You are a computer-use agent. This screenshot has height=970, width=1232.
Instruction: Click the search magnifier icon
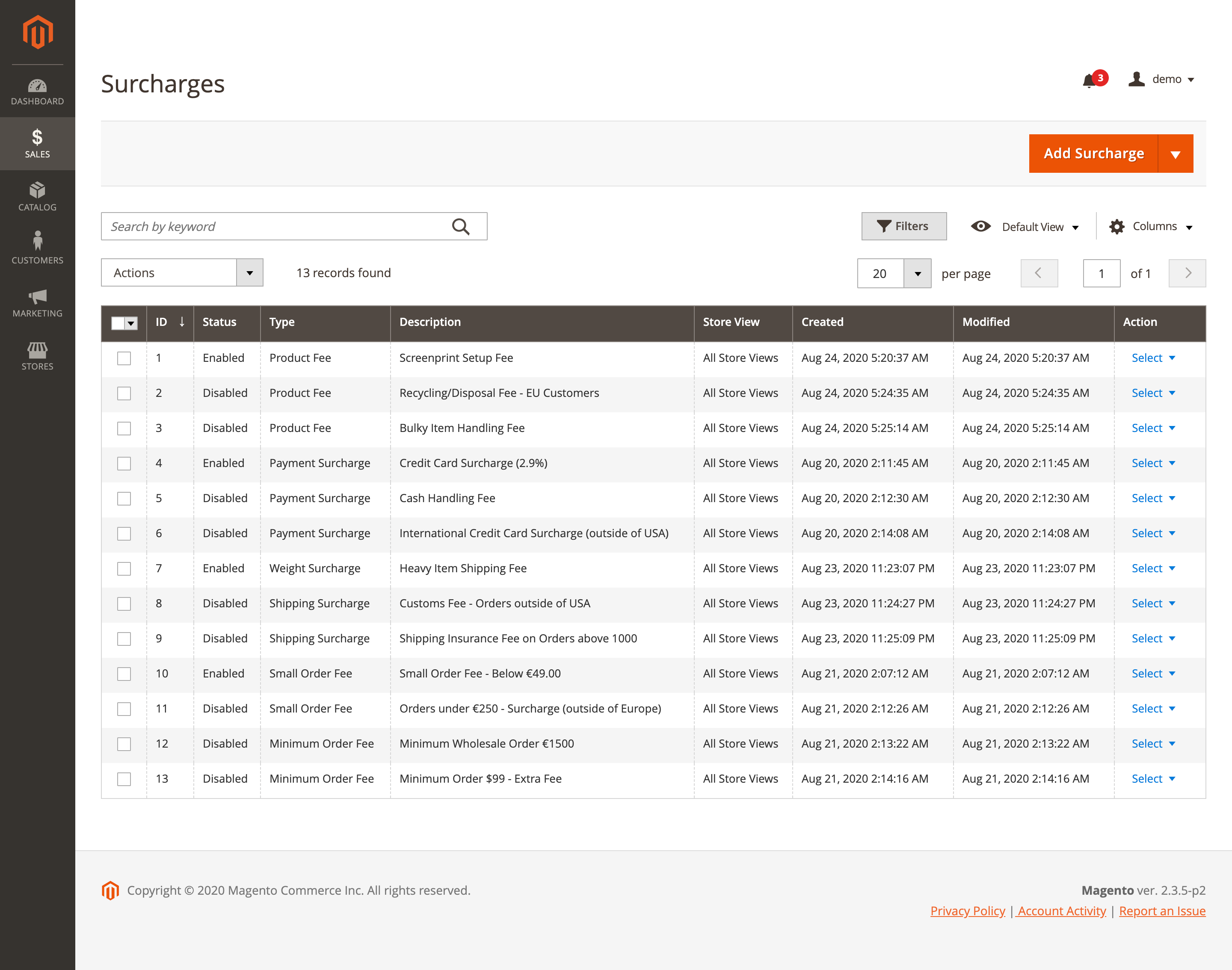(x=461, y=227)
